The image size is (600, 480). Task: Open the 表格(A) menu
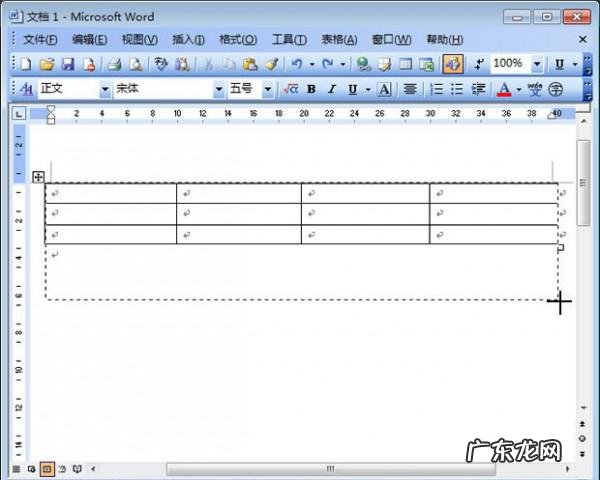pyautogui.click(x=339, y=39)
